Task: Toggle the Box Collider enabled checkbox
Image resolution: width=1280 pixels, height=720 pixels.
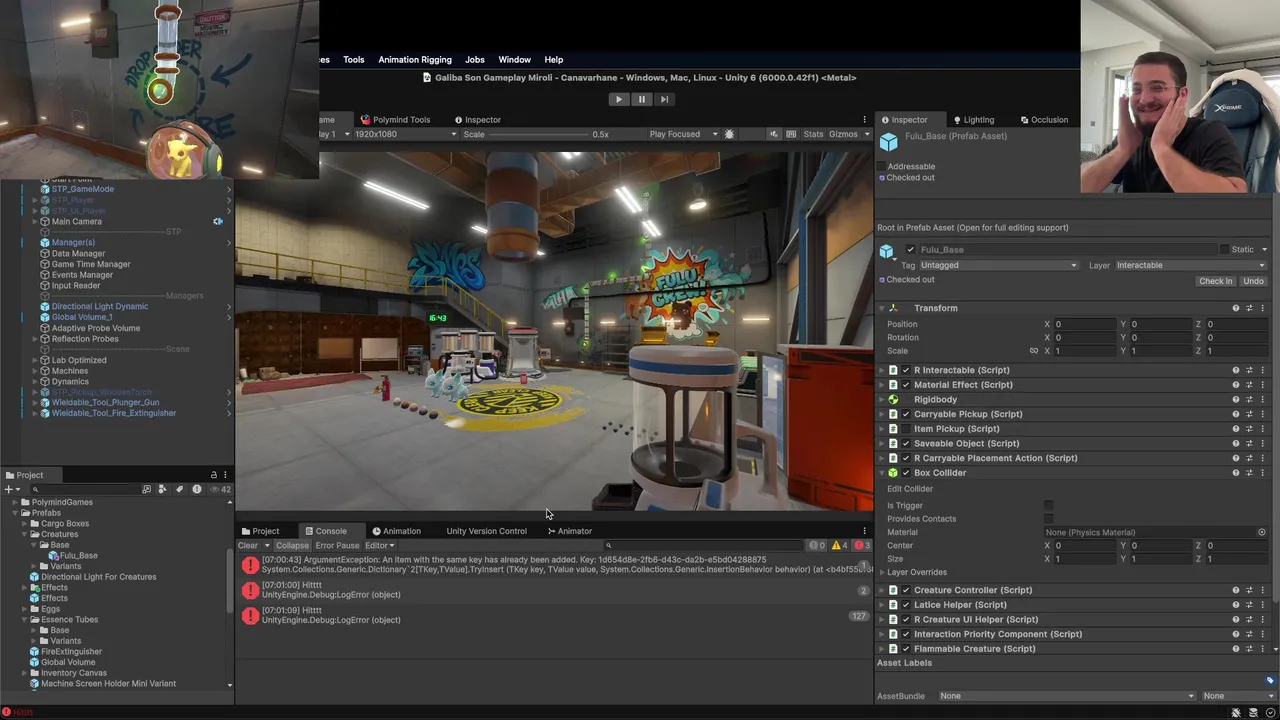Action: click(x=906, y=473)
